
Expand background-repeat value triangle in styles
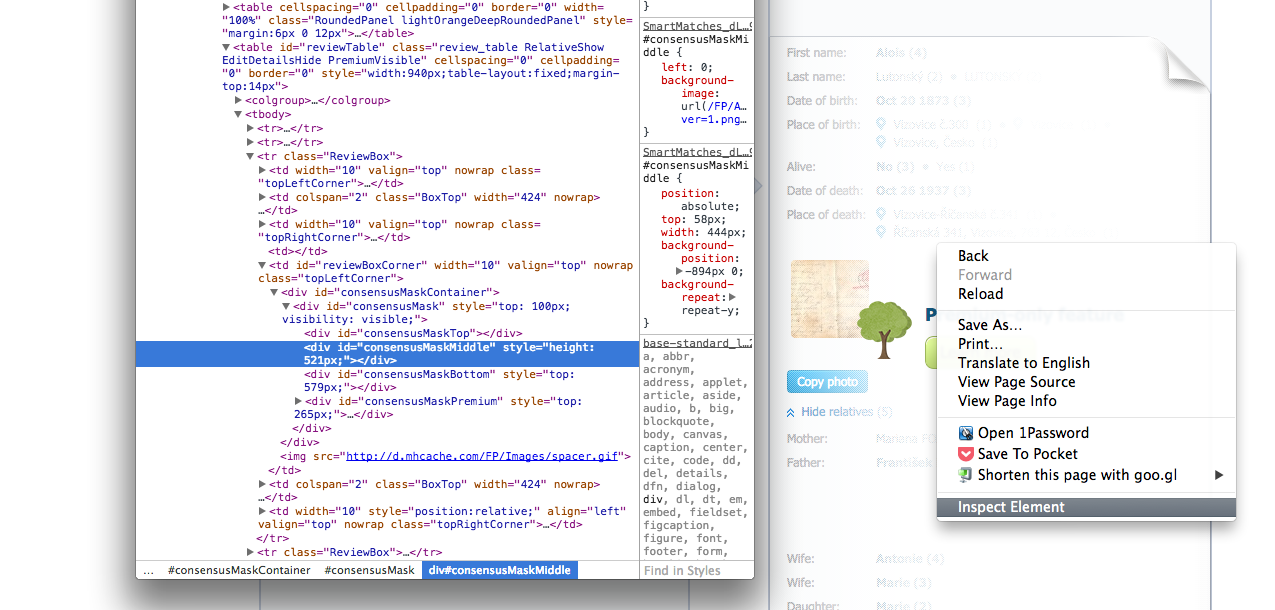pyautogui.click(x=732, y=297)
